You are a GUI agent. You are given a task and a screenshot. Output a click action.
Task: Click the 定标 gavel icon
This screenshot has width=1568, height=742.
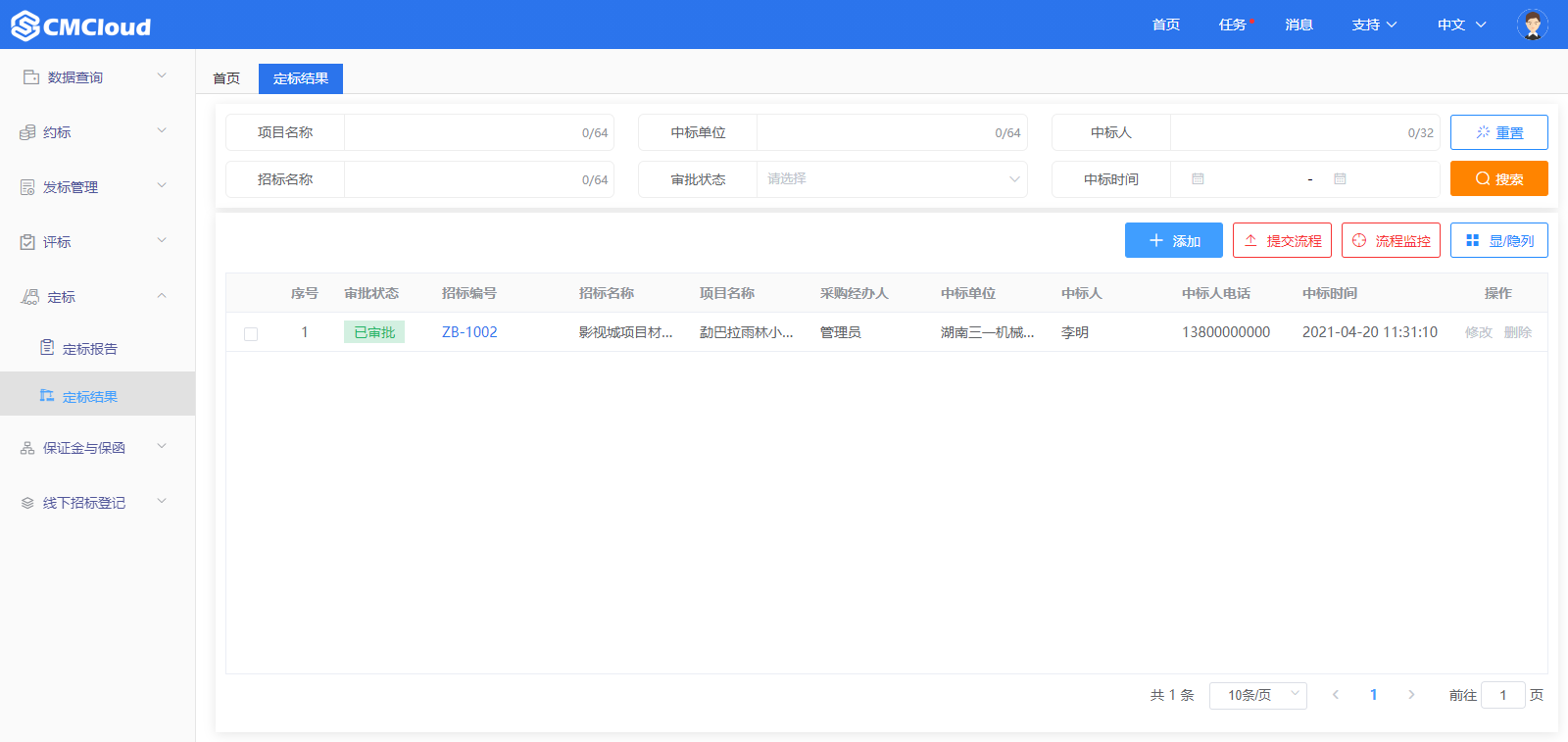30,297
